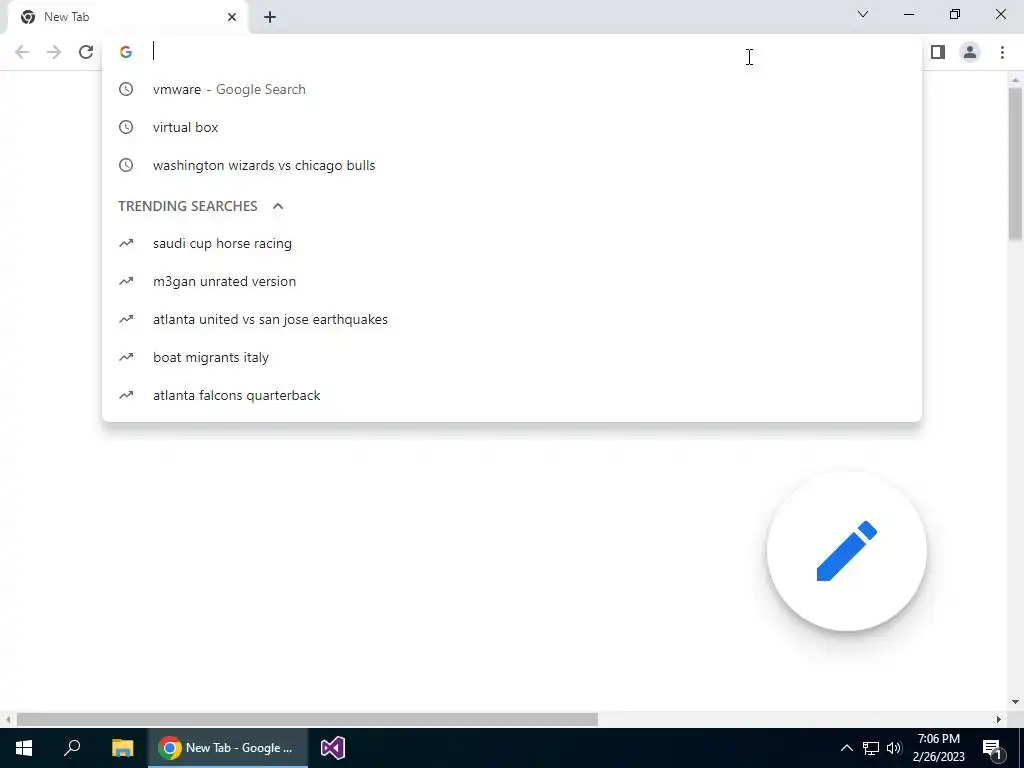
Task: Click the scrollbar up arrow
Action: (x=1015, y=80)
